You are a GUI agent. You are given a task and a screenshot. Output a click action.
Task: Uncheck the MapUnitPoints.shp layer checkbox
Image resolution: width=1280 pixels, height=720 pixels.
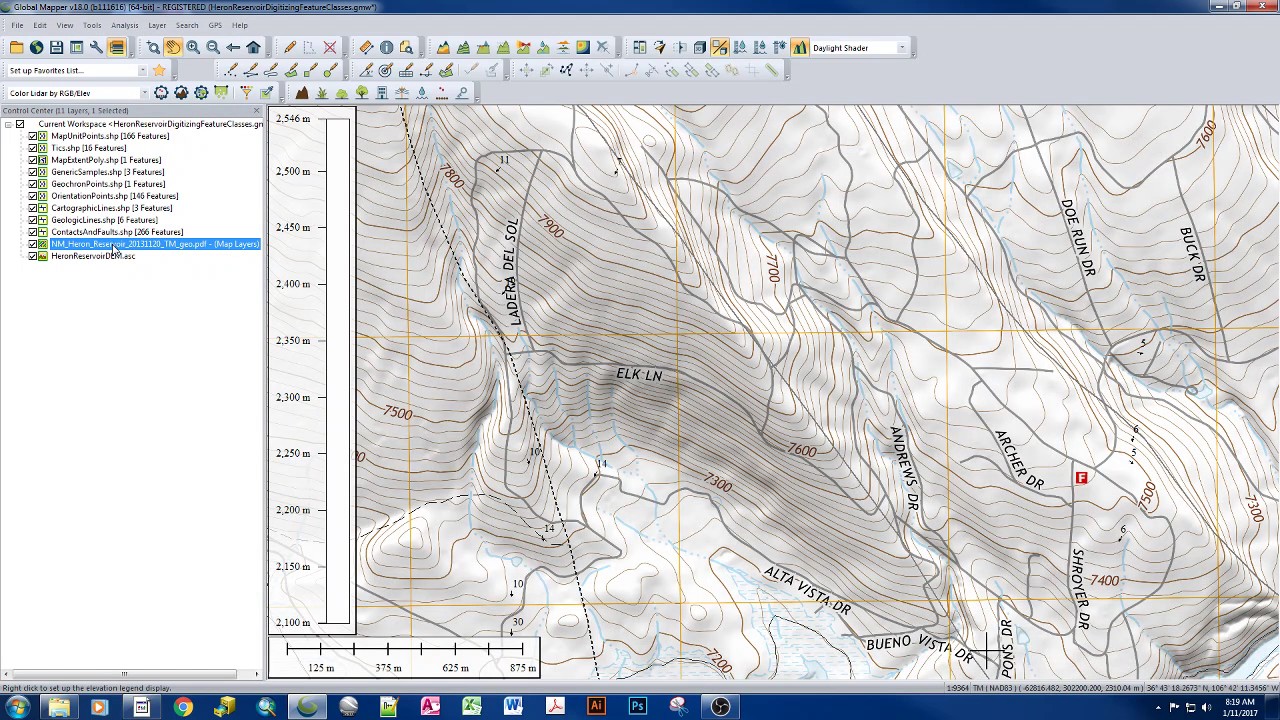click(x=33, y=136)
